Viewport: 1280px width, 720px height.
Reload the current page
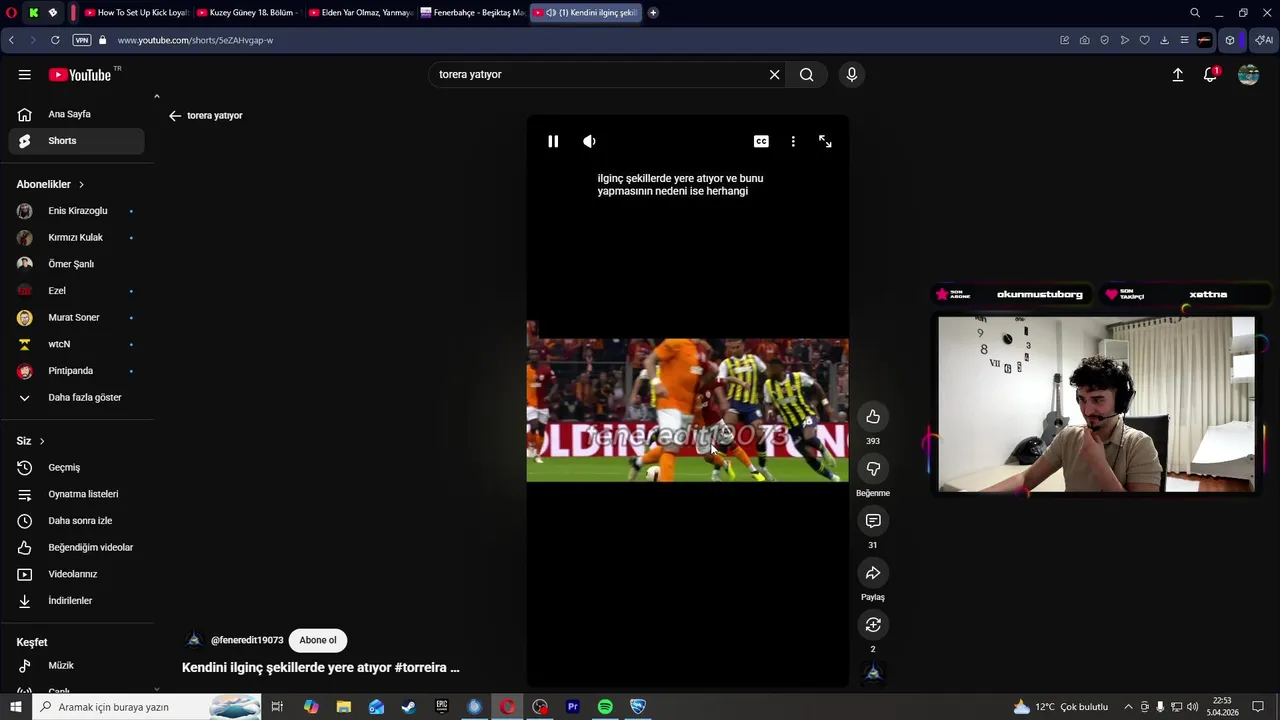55,40
